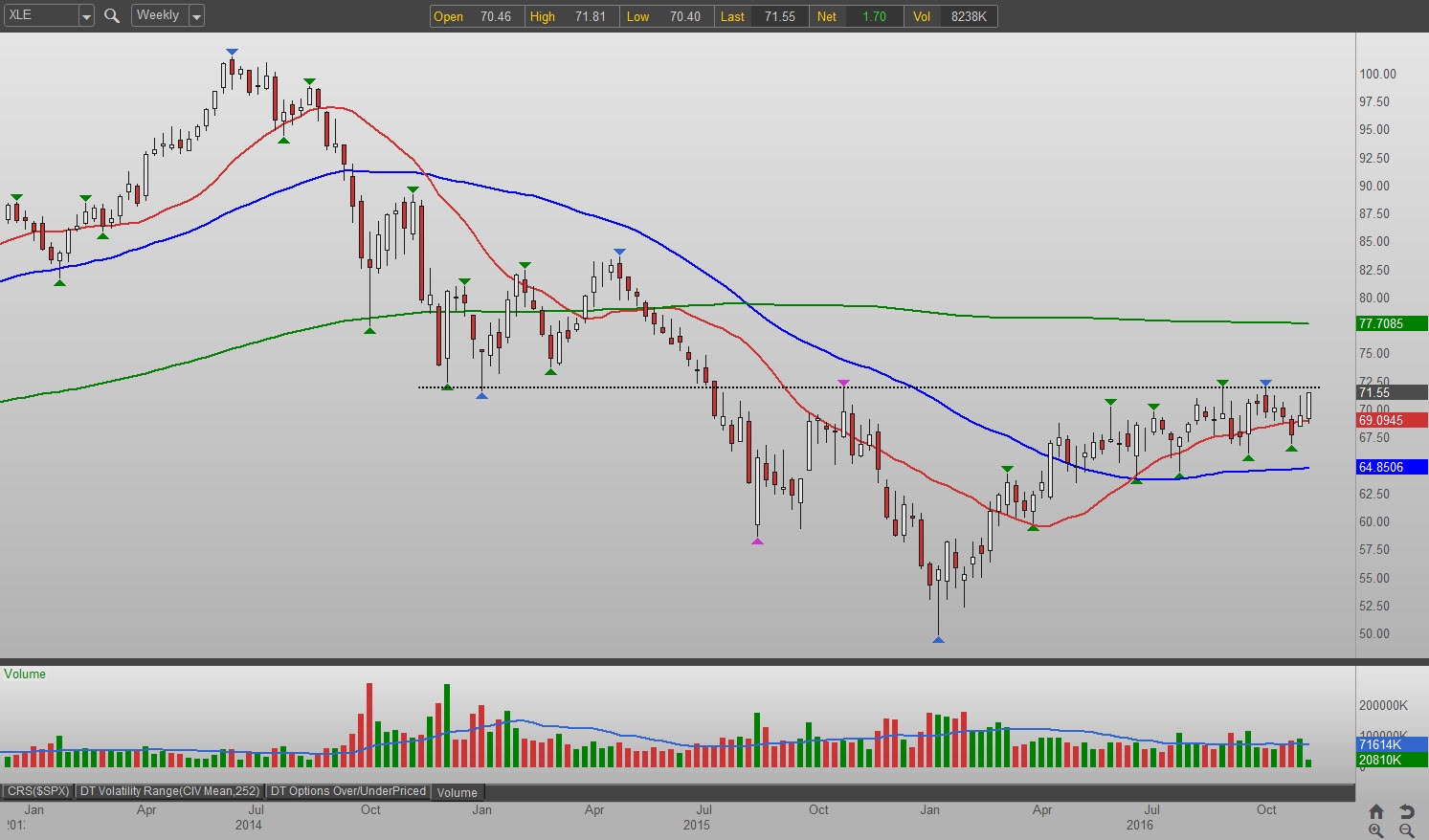Click the green 77.7085 moving average price label

(1391, 323)
